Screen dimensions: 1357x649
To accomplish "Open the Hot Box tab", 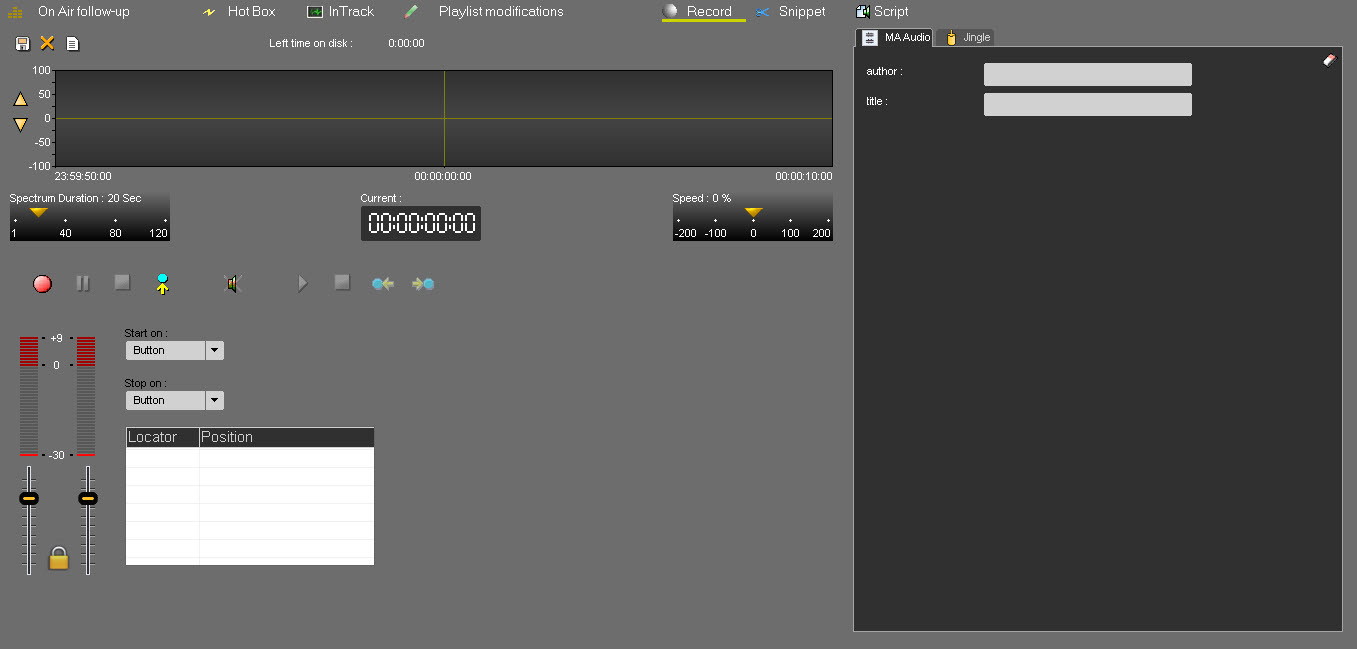I will (250, 12).
